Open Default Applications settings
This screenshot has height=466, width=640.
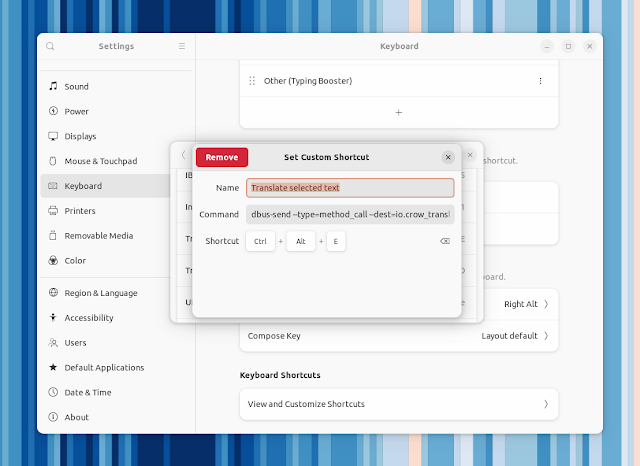(x=104, y=368)
